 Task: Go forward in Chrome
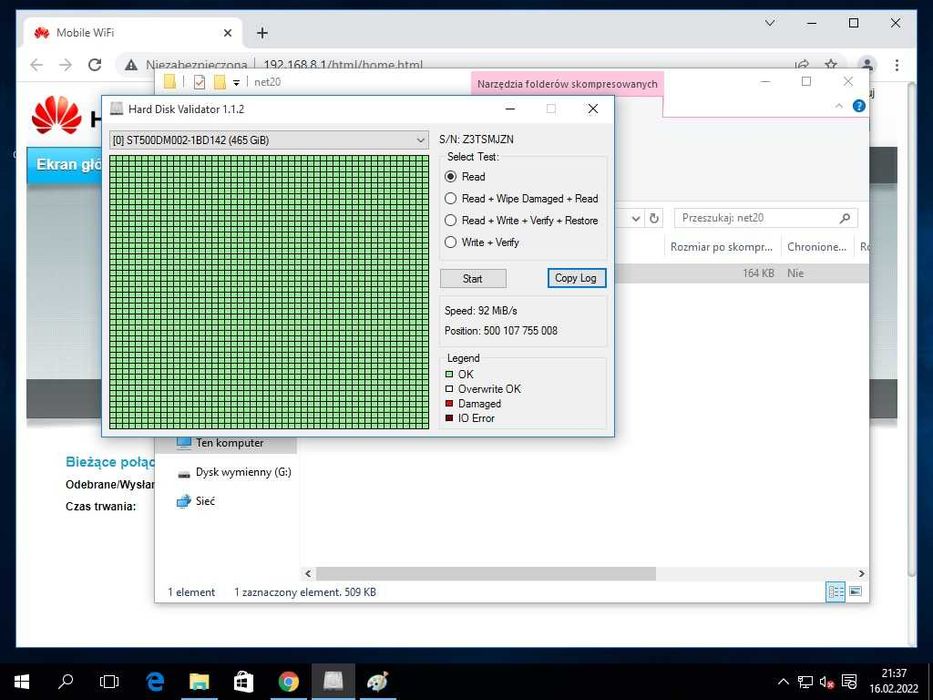tap(65, 64)
